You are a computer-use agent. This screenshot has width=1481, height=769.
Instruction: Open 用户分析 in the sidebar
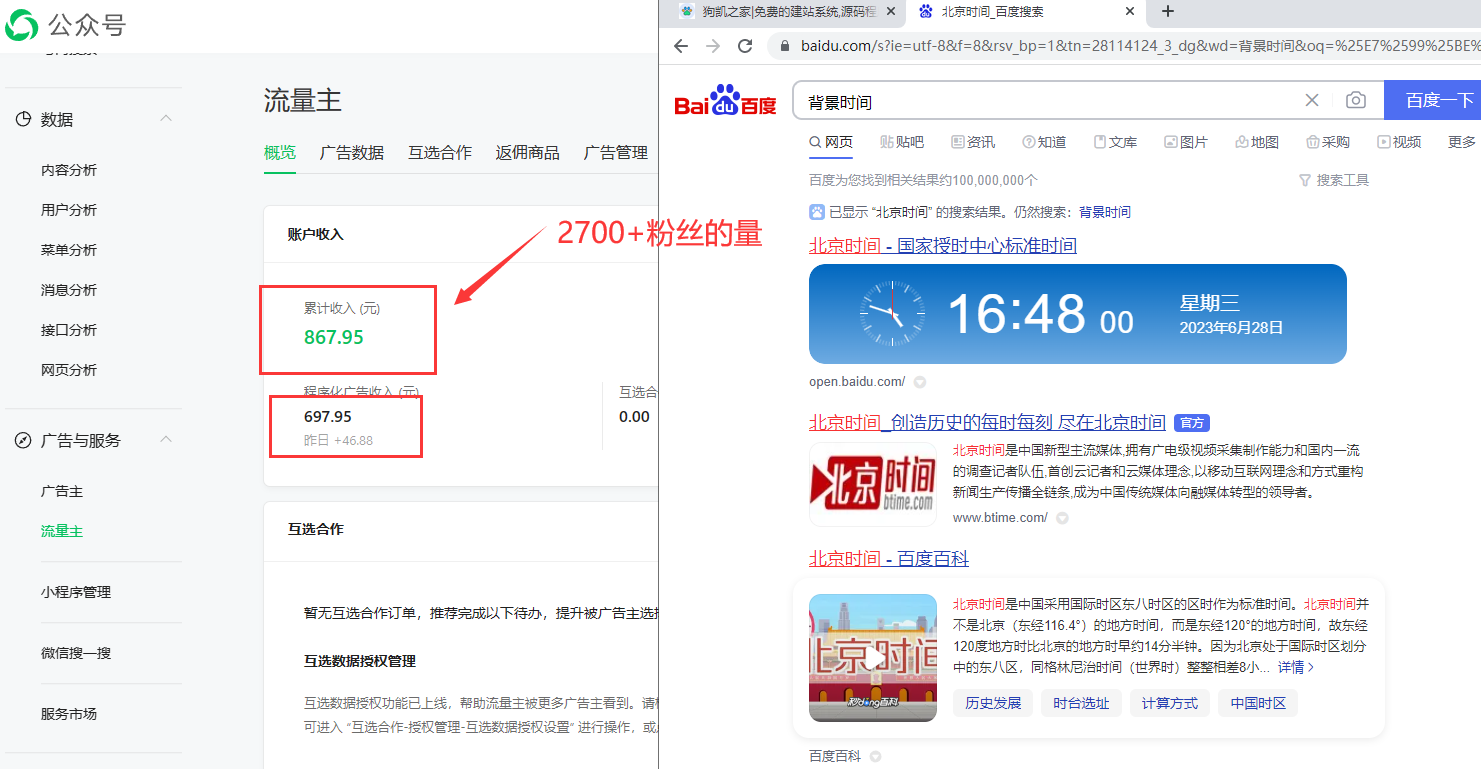click(69, 210)
